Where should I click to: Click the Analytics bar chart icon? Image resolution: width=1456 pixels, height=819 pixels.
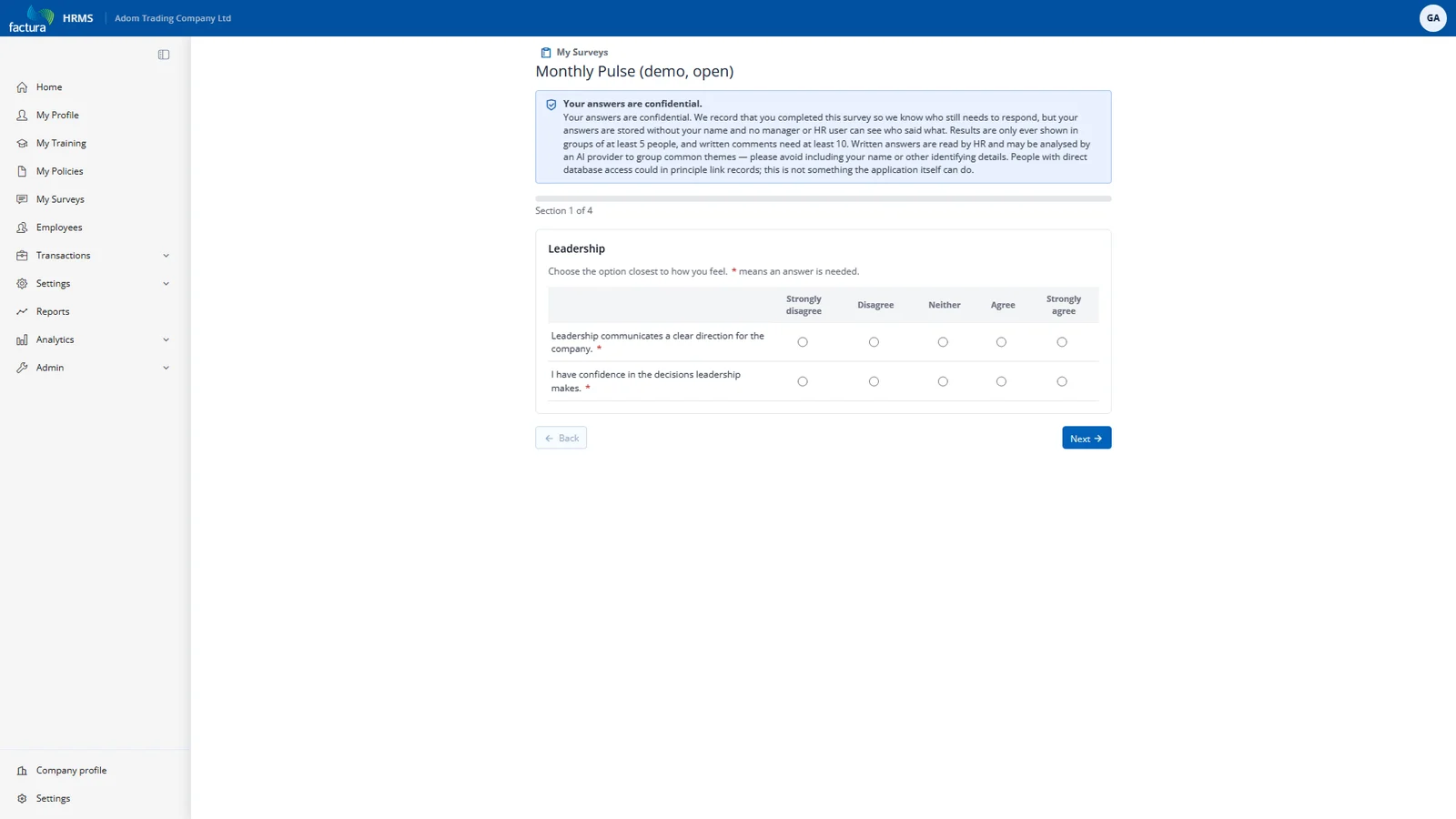22,339
